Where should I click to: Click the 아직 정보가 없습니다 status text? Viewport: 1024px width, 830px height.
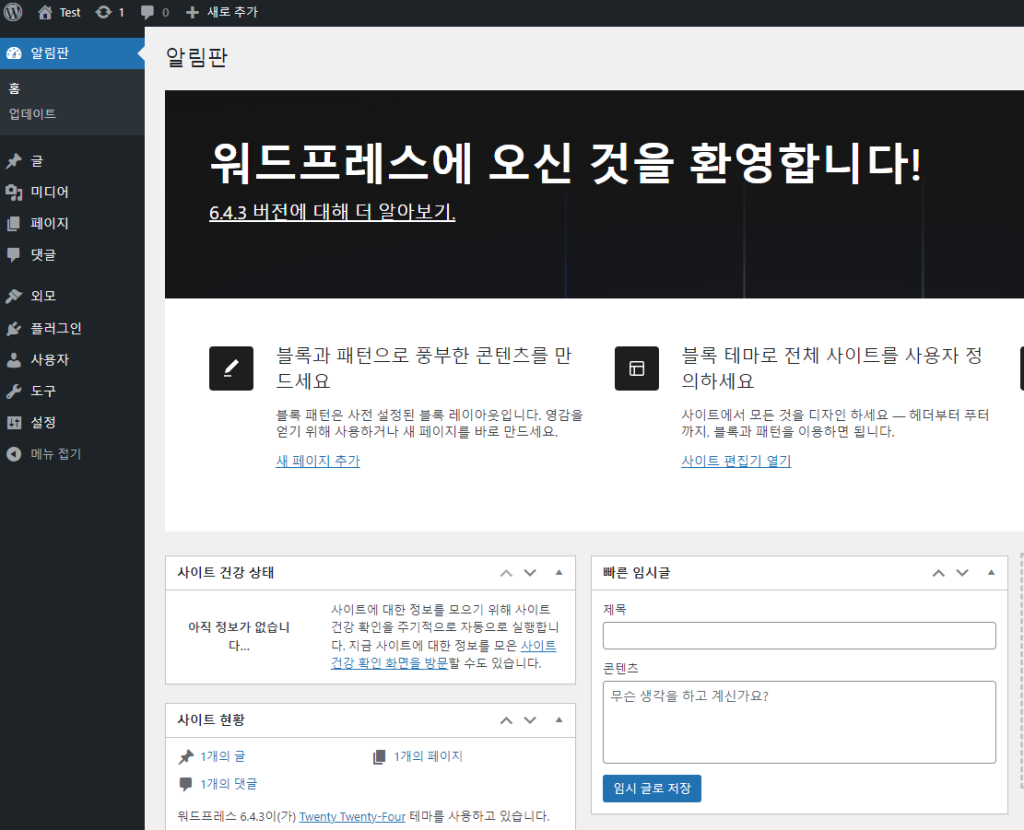[x=239, y=637]
